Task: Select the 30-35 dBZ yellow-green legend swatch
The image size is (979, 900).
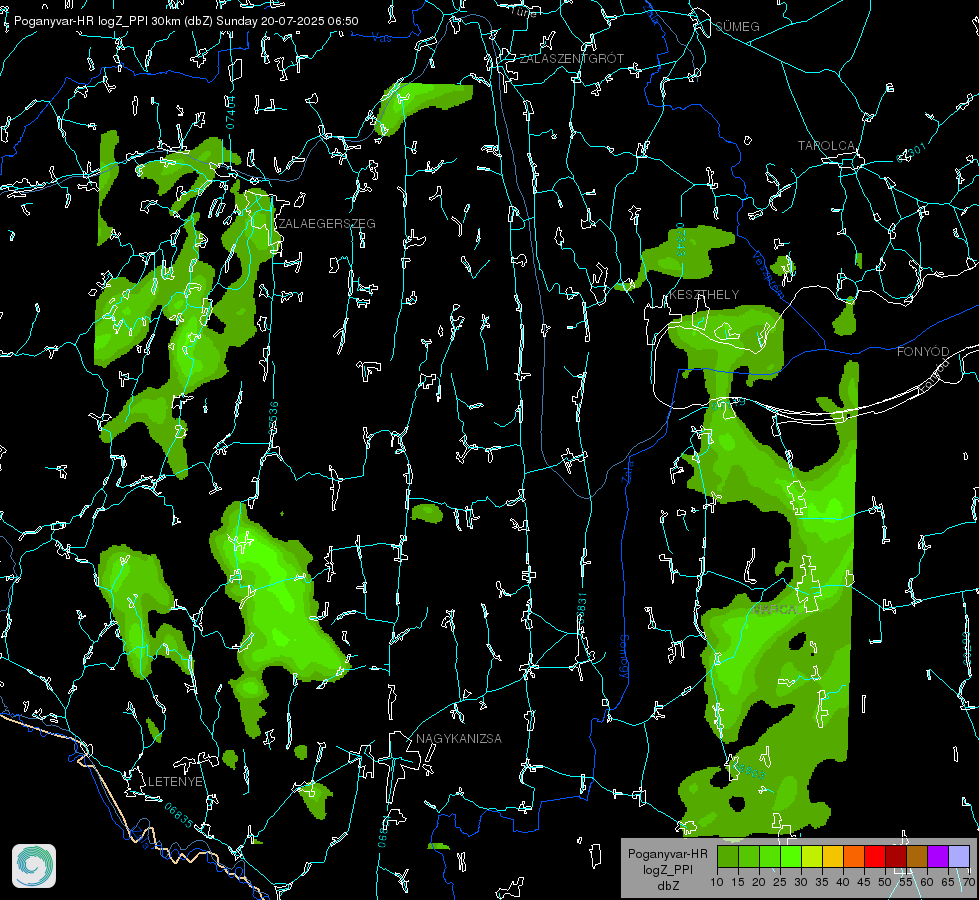Action: pyautogui.click(x=812, y=856)
